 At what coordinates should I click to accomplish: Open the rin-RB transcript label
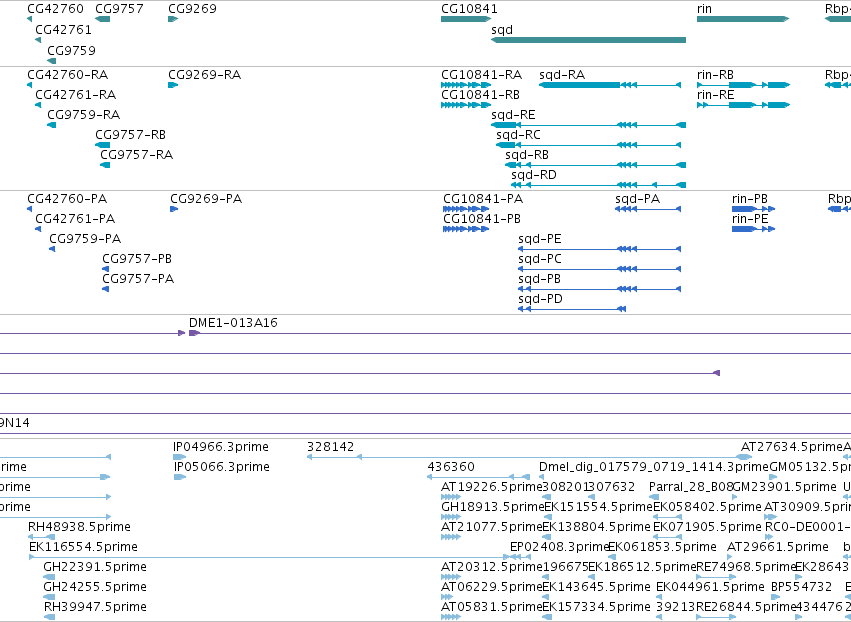click(x=715, y=75)
